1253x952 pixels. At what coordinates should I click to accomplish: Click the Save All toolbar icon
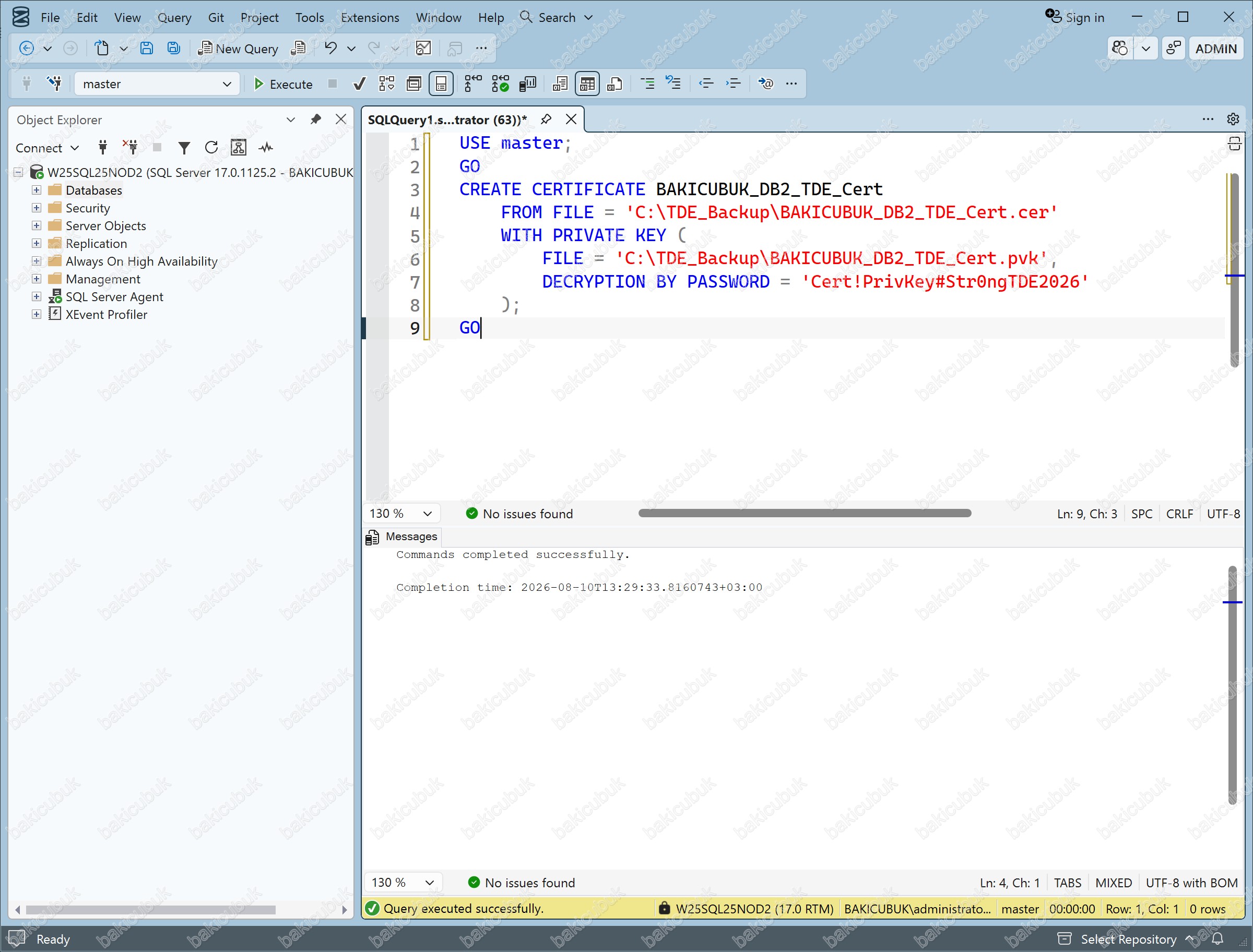174,49
